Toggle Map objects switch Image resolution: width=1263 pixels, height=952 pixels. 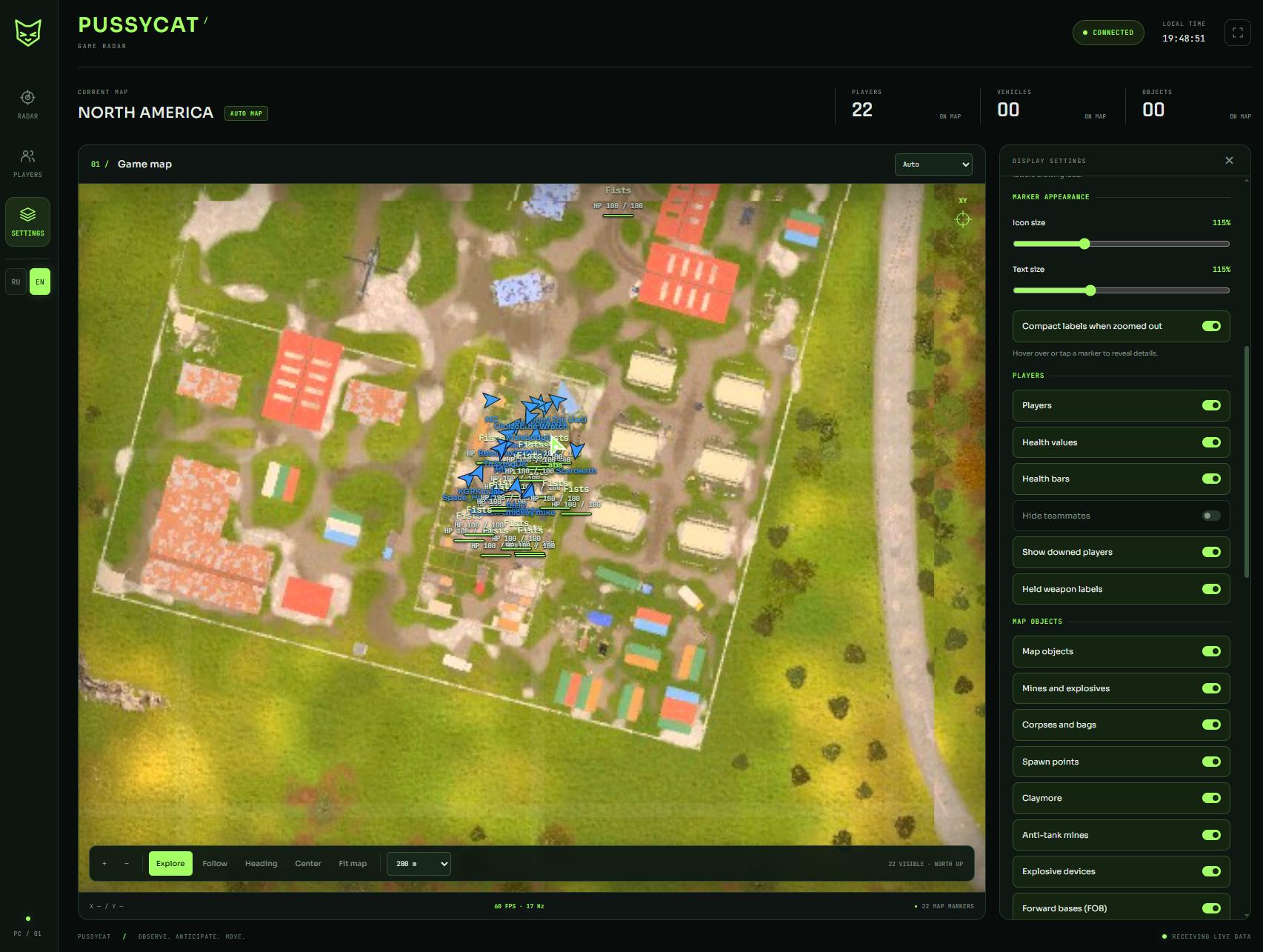(x=1211, y=651)
